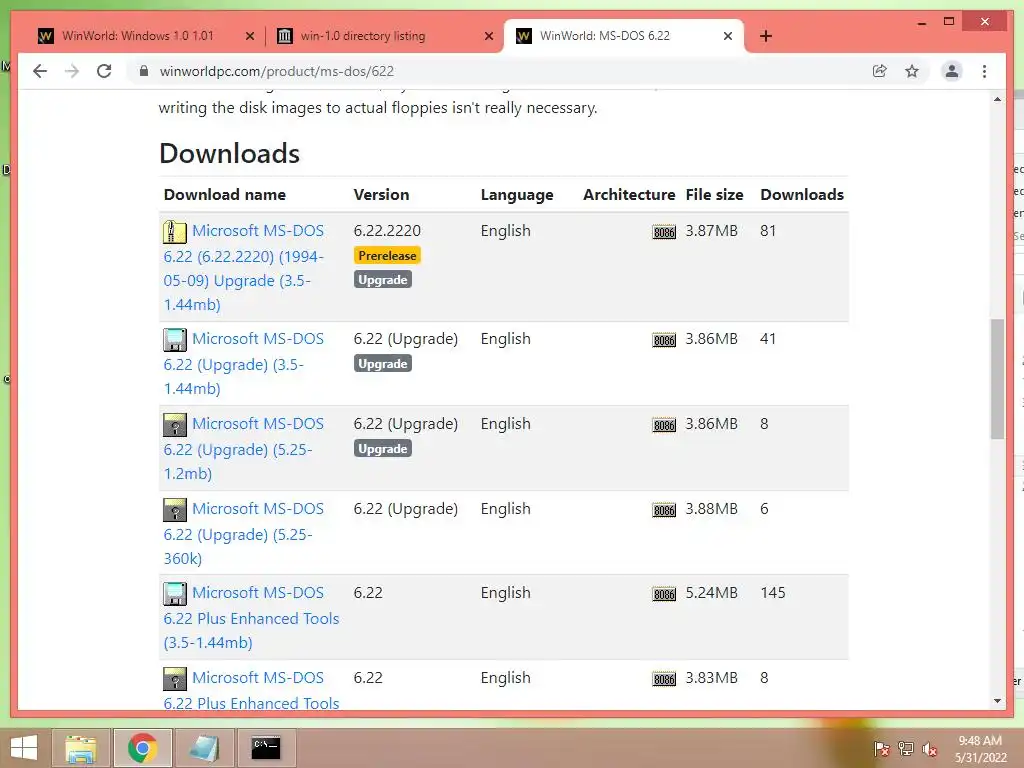Screen dimensions: 1024x768
Task: Share this page using the share icon
Action: 880,71
